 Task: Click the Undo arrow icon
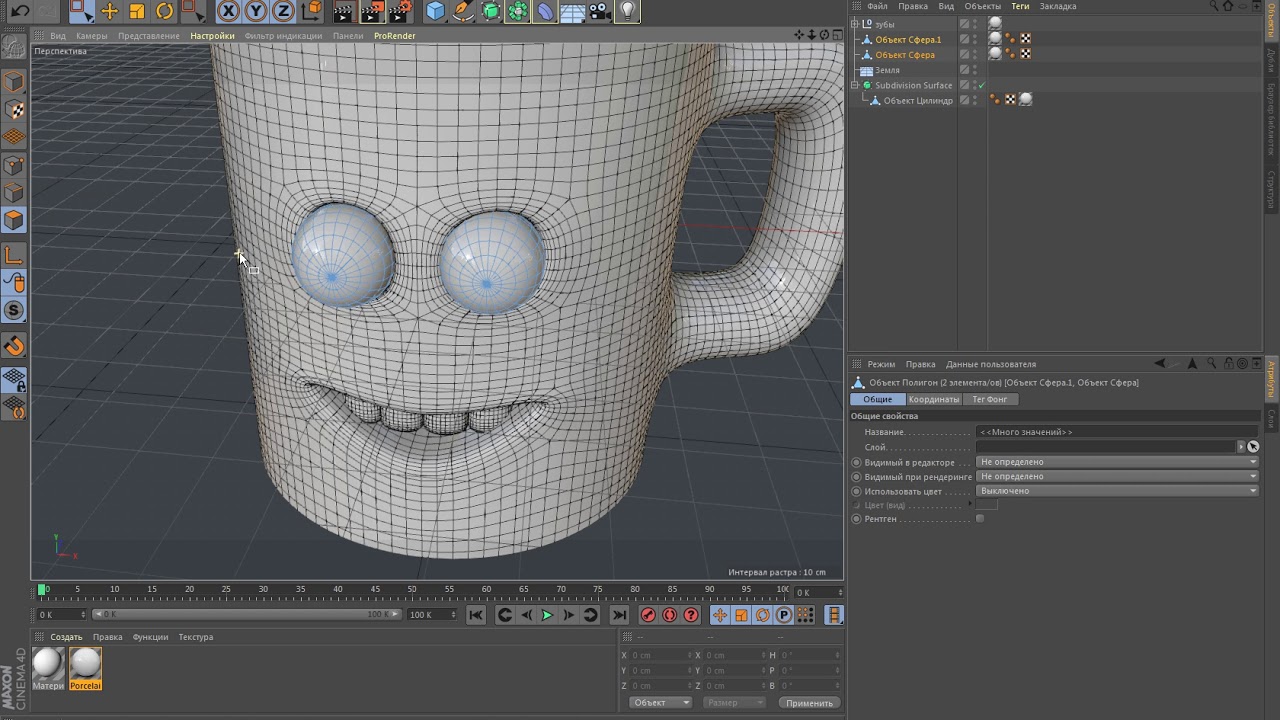click(19, 11)
